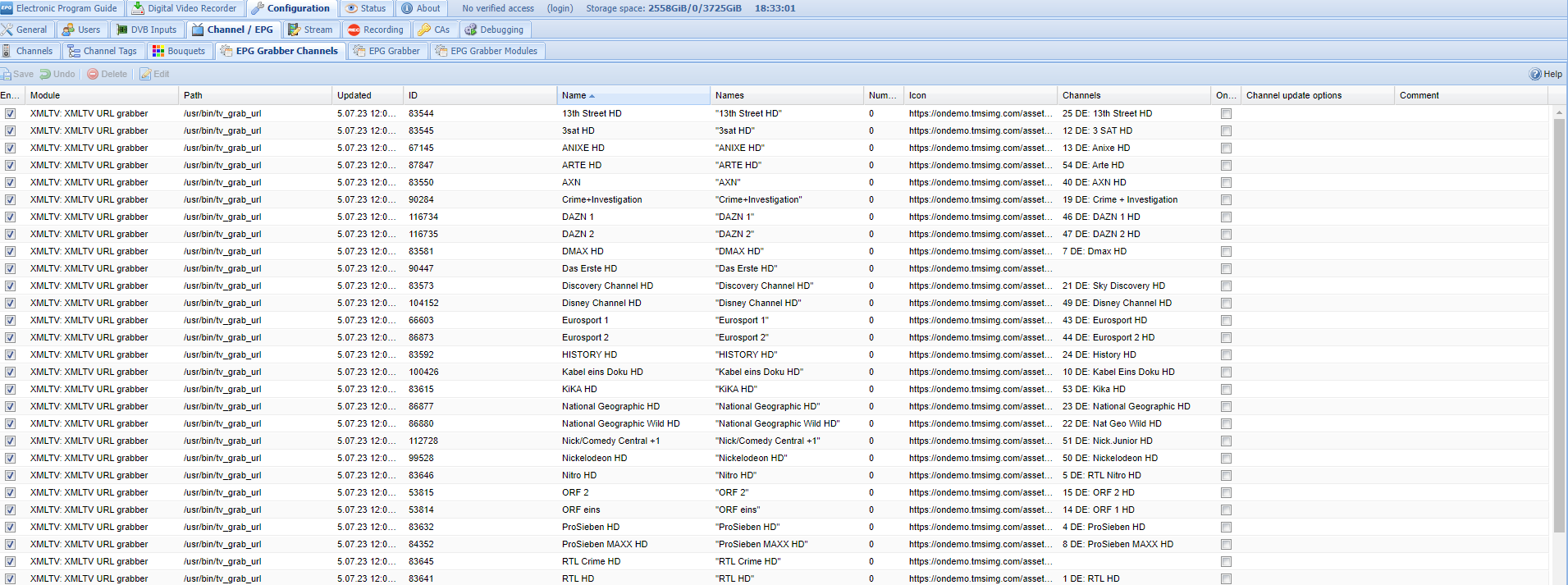Image resolution: width=1568 pixels, height=585 pixels.
Task: Click the Status eye icon tab
Action: tap(365, 8)
